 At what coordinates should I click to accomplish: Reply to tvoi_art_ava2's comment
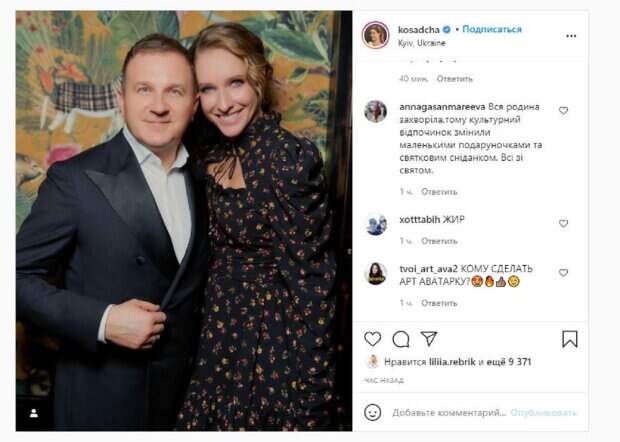(439, 303)
